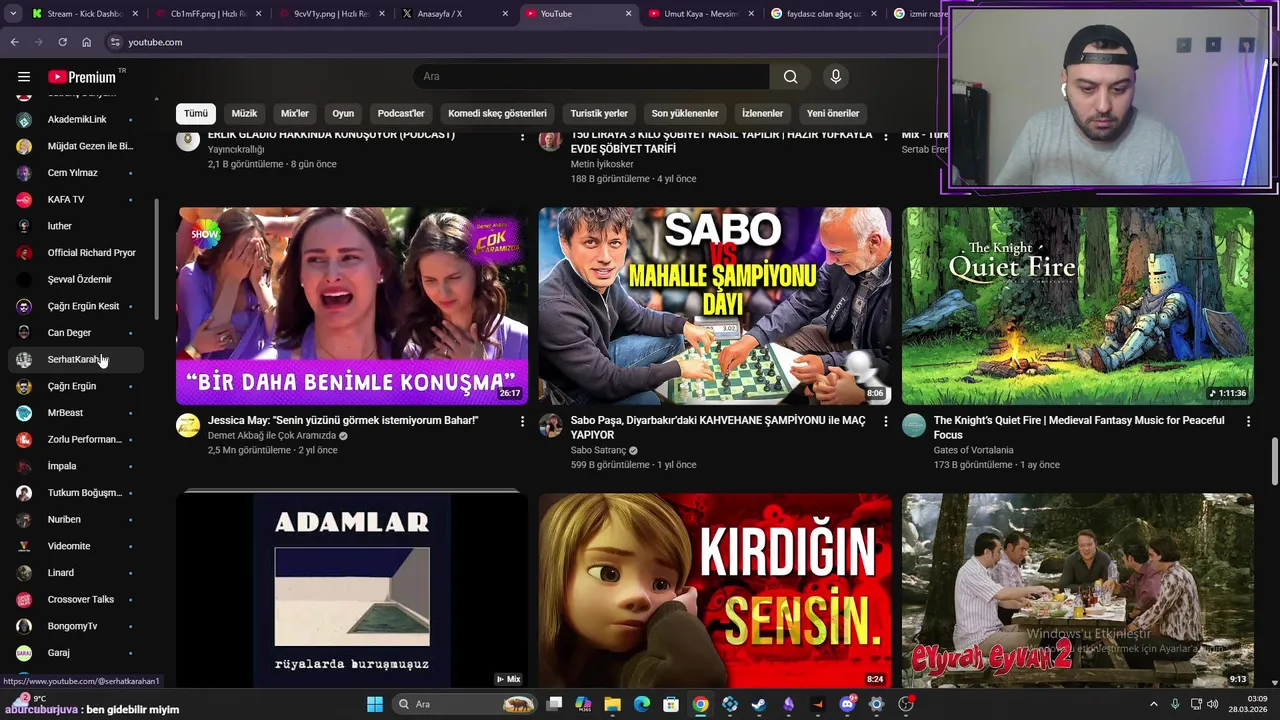
Task: Play the Sabo vs Mahalle Şampiyonu thumbnail
Action: pyautogui.click(x=715, y=306)
